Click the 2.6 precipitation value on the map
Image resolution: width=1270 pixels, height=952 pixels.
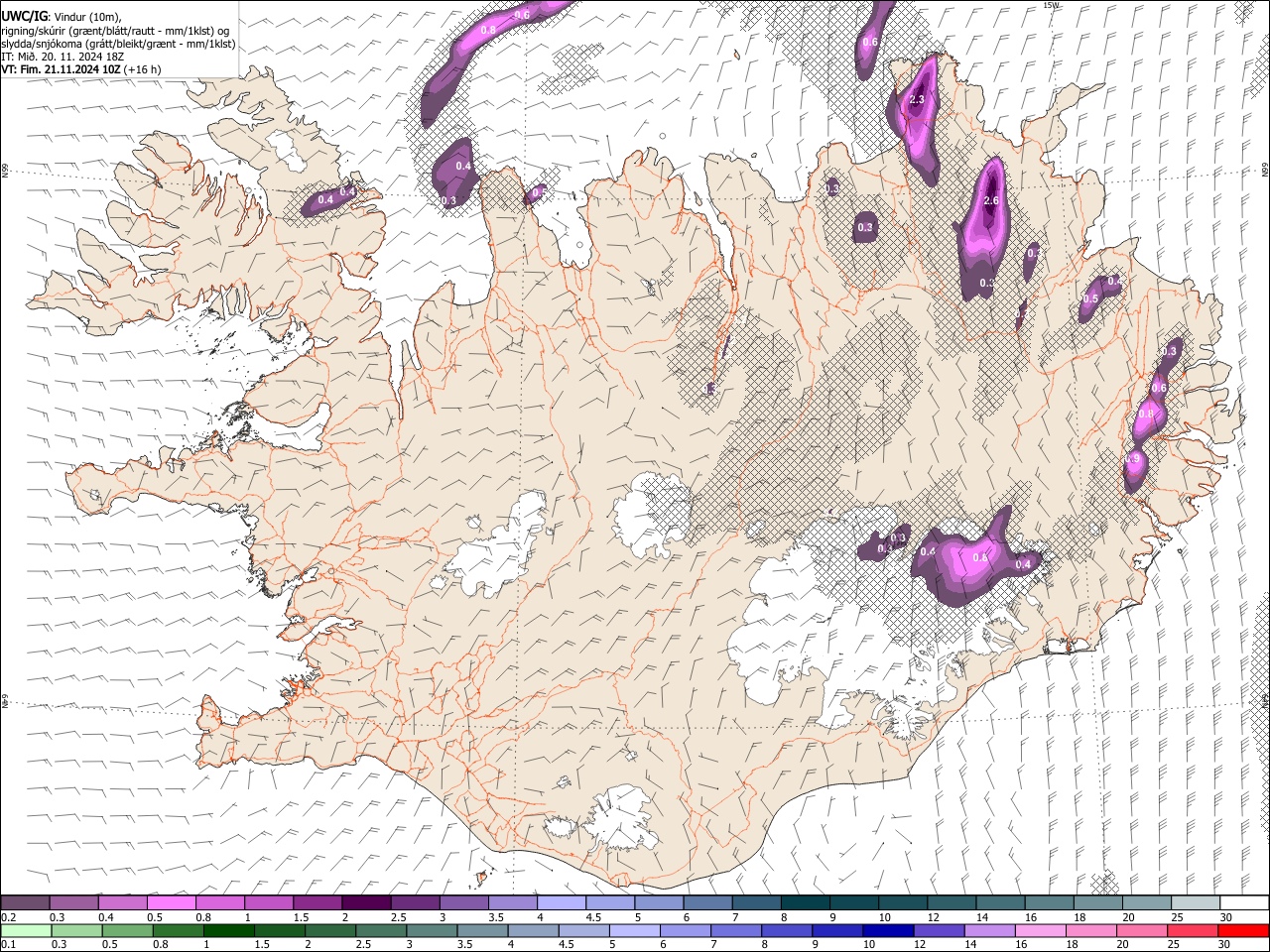[990, 201]
